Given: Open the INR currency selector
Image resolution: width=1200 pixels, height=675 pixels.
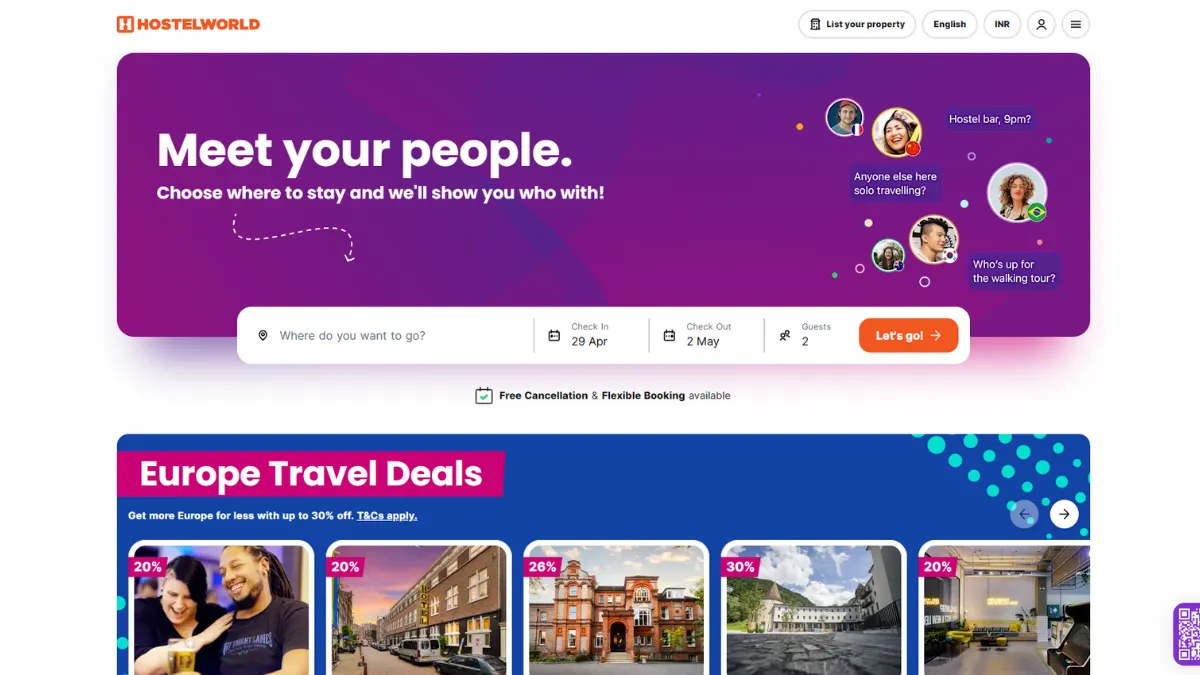Looking at the screenshot, I should tap(1002, 24).
